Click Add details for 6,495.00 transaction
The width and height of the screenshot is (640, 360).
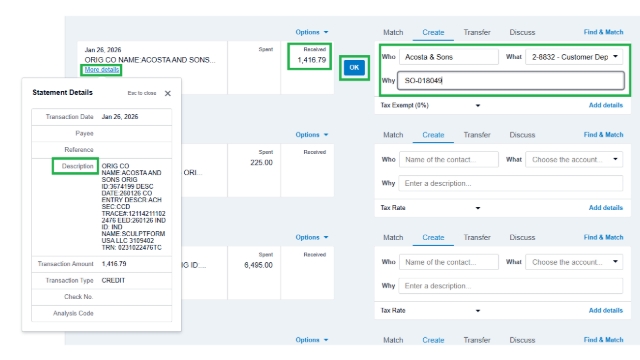coord(606,310)
